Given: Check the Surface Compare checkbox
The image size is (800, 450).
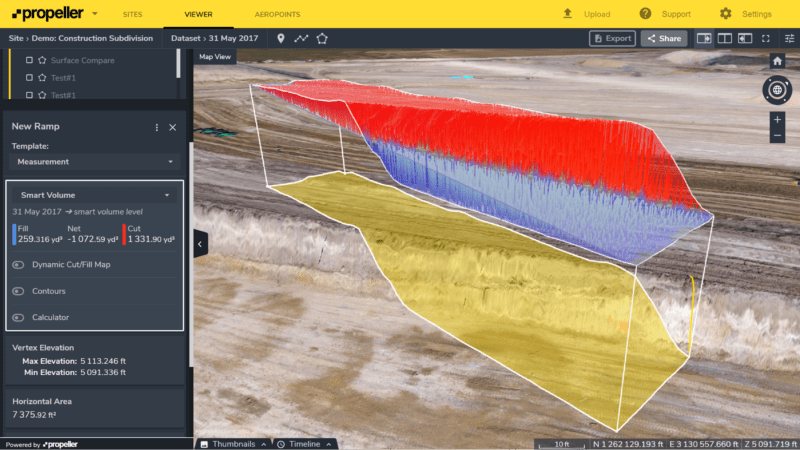Looking at the screenshot, I should [29, 60].
